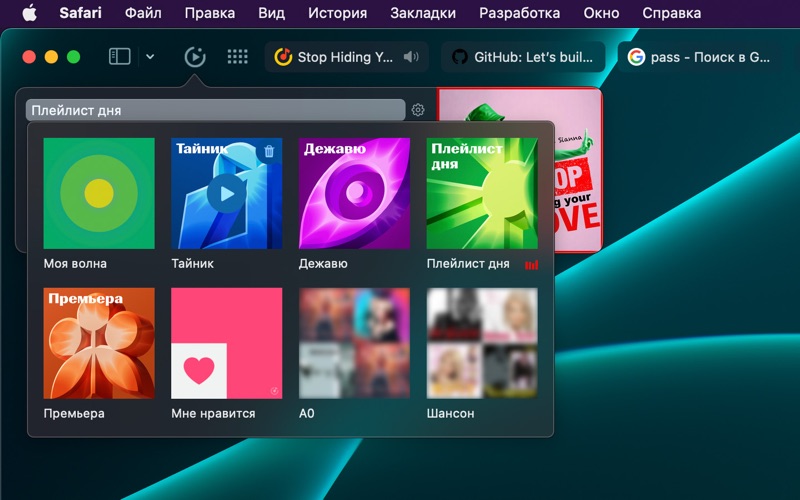The height and width of the screenshot is (500, 800).
Task: Open the Вид menu
Action: click(271, 13)
